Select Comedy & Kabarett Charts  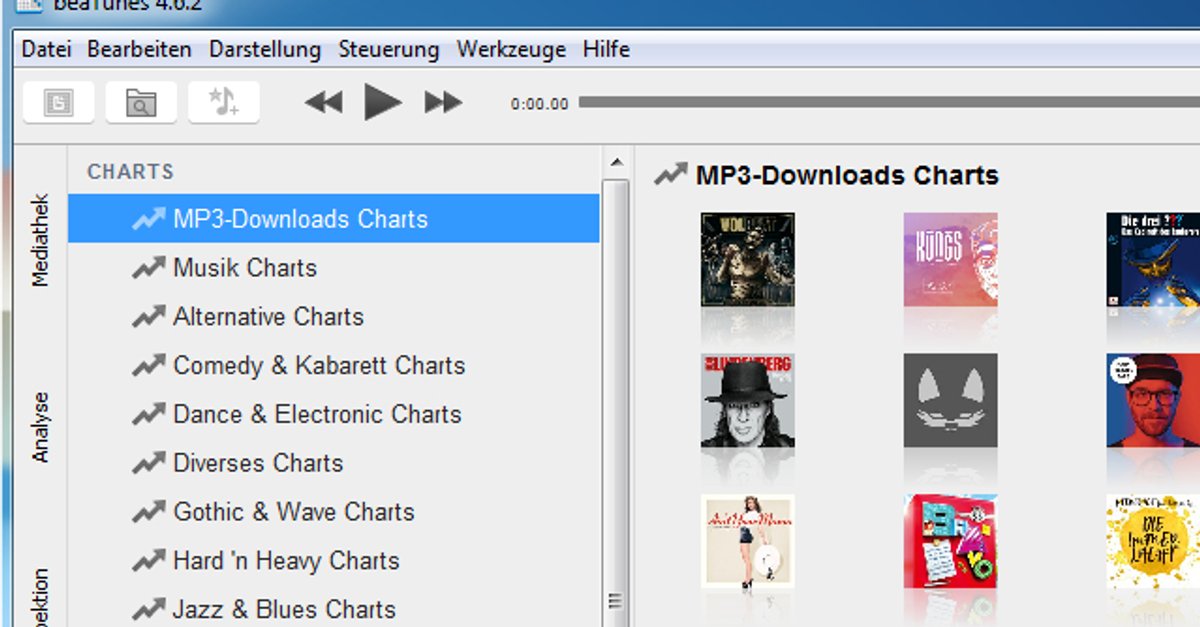tap(334, 366)
